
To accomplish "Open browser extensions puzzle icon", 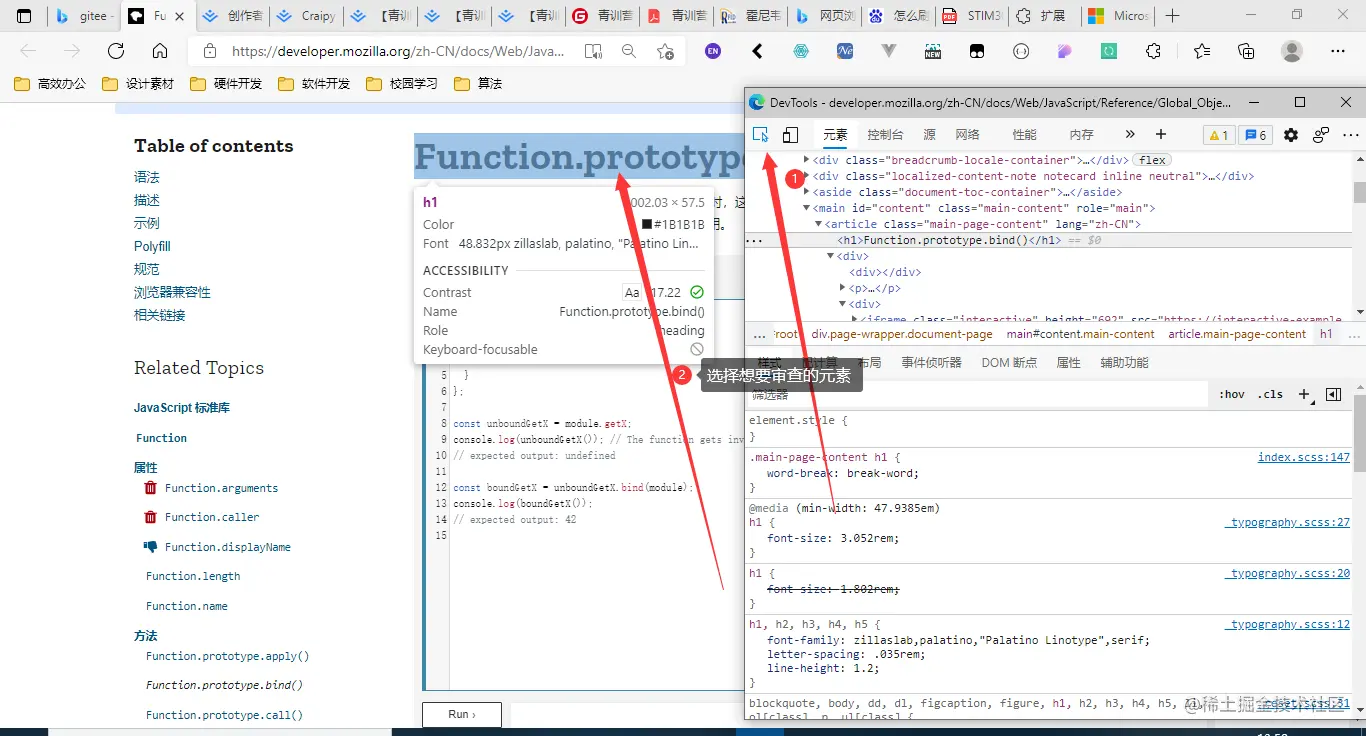I will [x=1153, y=51].
